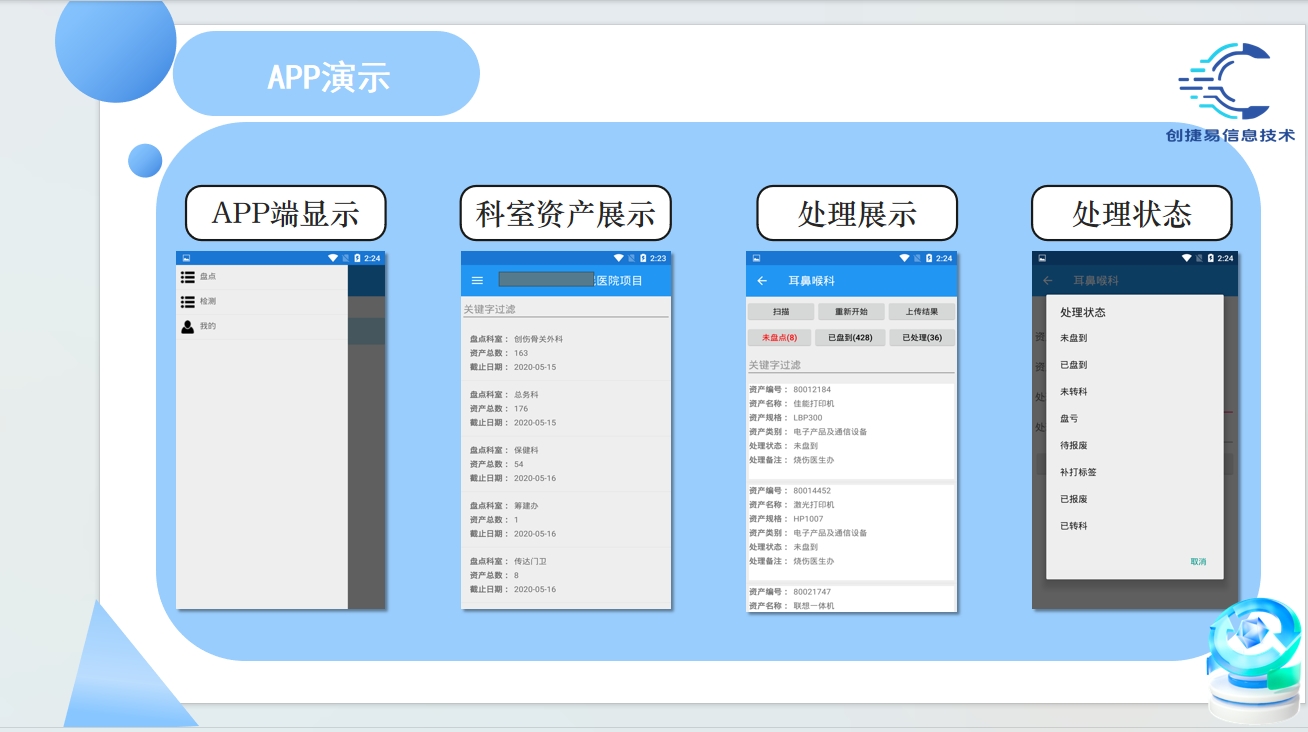
Task: Select 待报废 in the 处理状态 dialog
Action: pyautogui.click(x=1074, y=445)
